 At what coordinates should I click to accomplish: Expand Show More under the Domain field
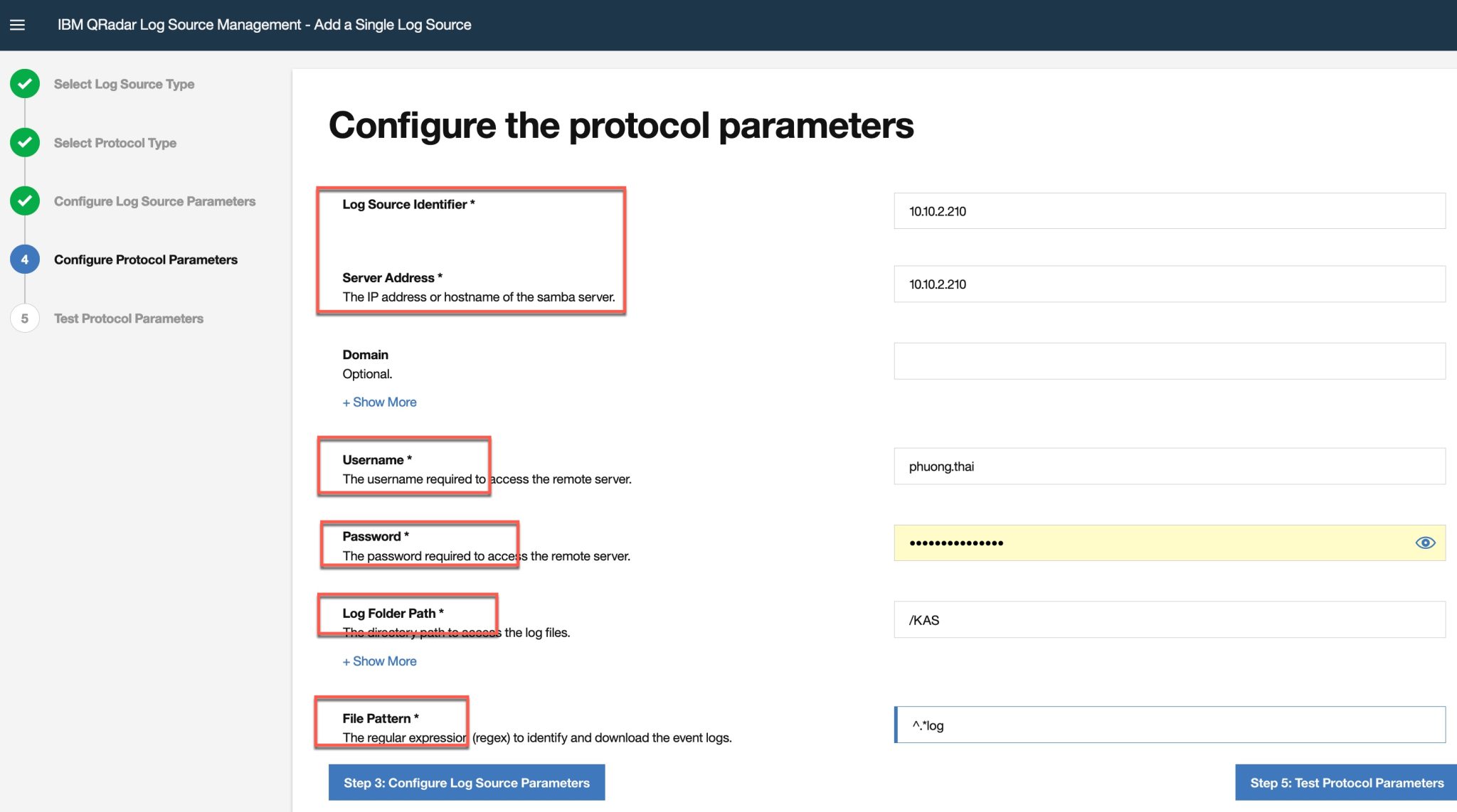click(x=379, y=402)
